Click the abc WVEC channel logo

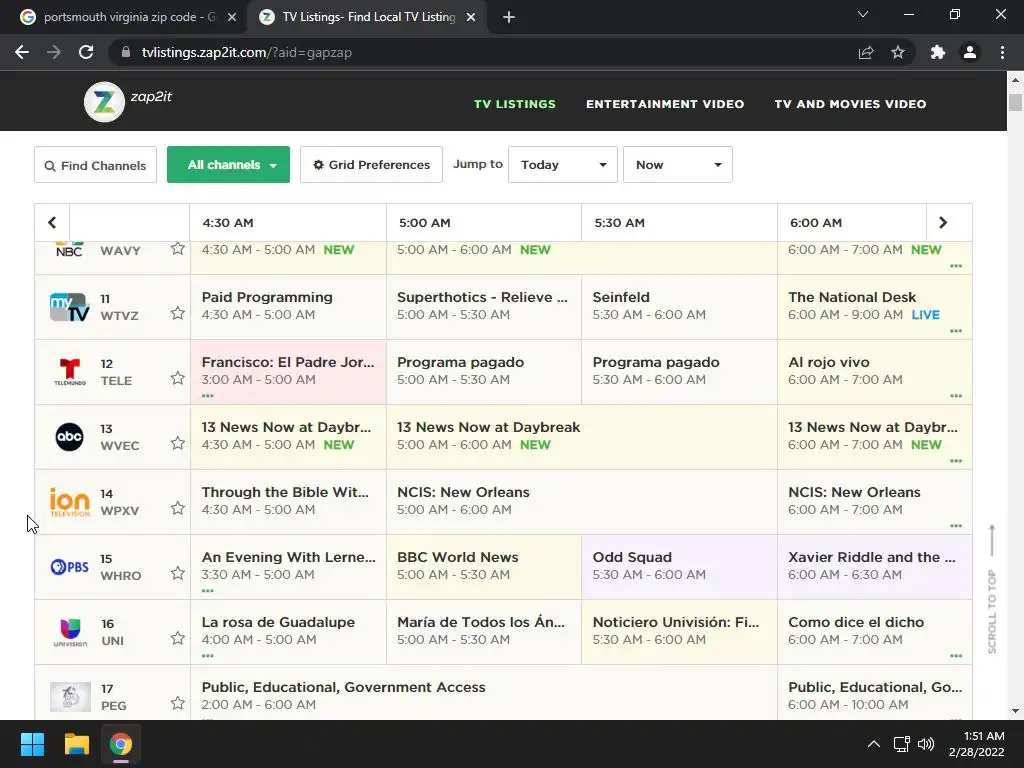(x=69, y=437)
